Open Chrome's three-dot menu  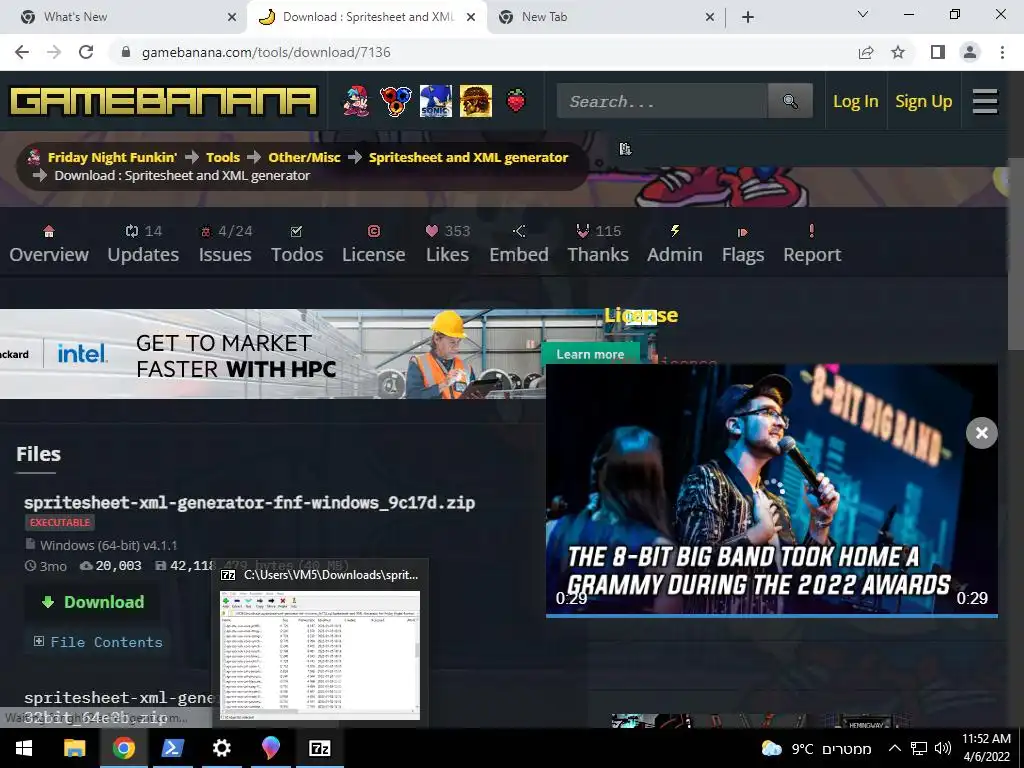(1002, 52)
